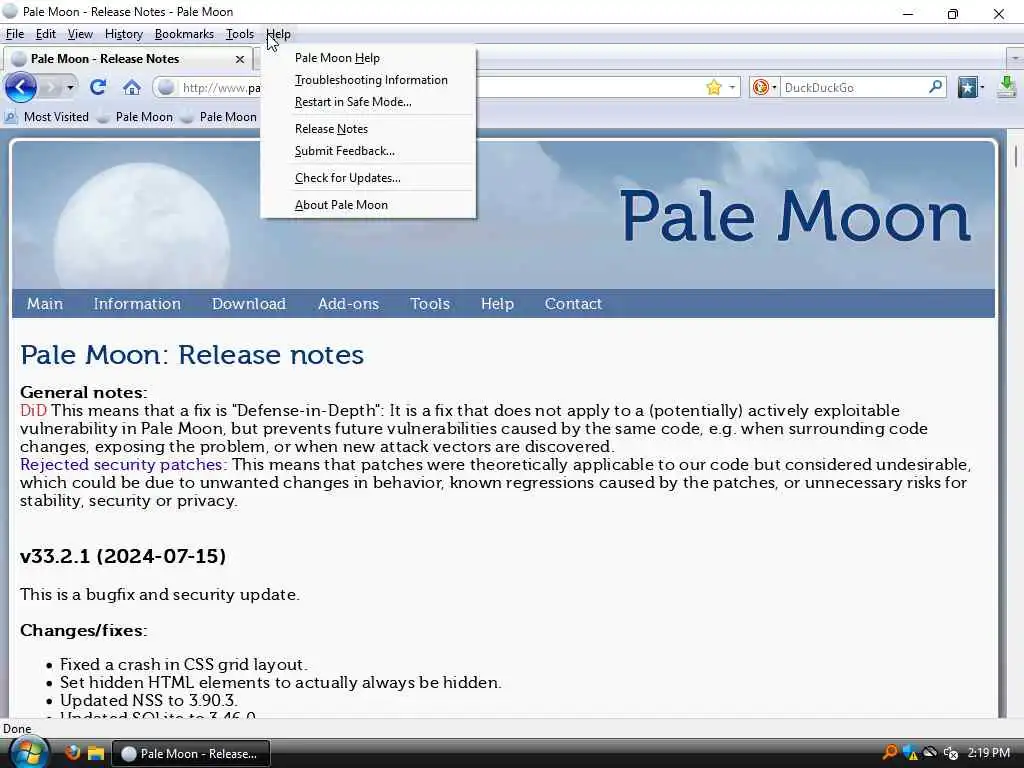
Task: Open Help in site navigation bar
Action: click(497, 304)
